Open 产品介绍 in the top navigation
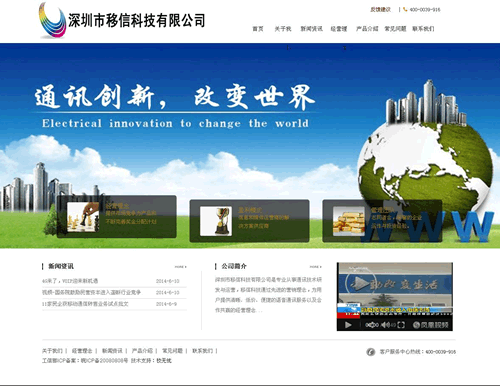The width and height of the screenshot is (500, 386). 367,29
